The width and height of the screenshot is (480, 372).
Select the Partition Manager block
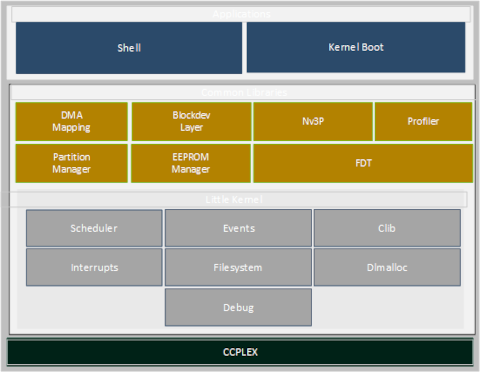72,163
